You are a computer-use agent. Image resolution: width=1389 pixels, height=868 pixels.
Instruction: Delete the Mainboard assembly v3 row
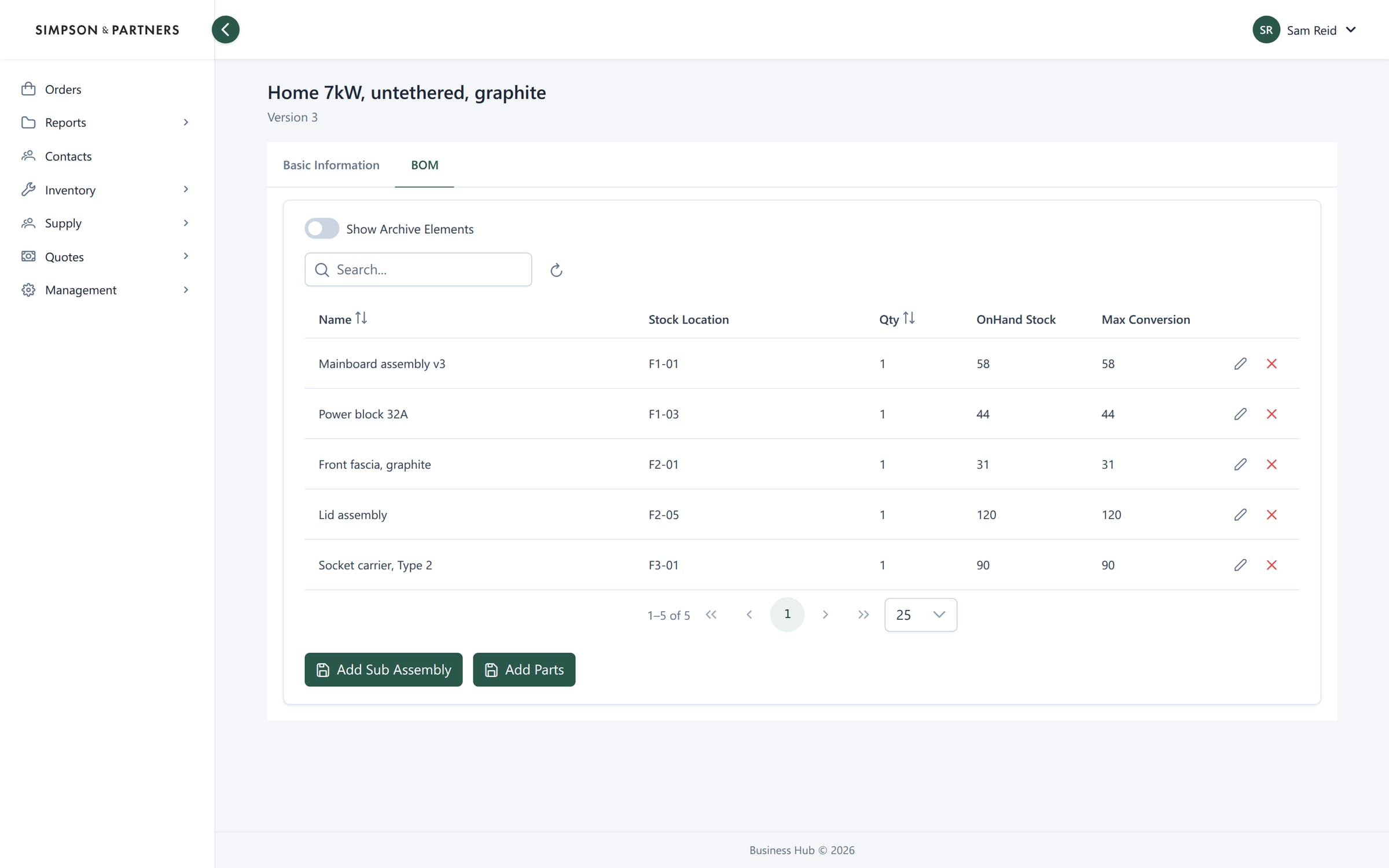[1271, 363]
